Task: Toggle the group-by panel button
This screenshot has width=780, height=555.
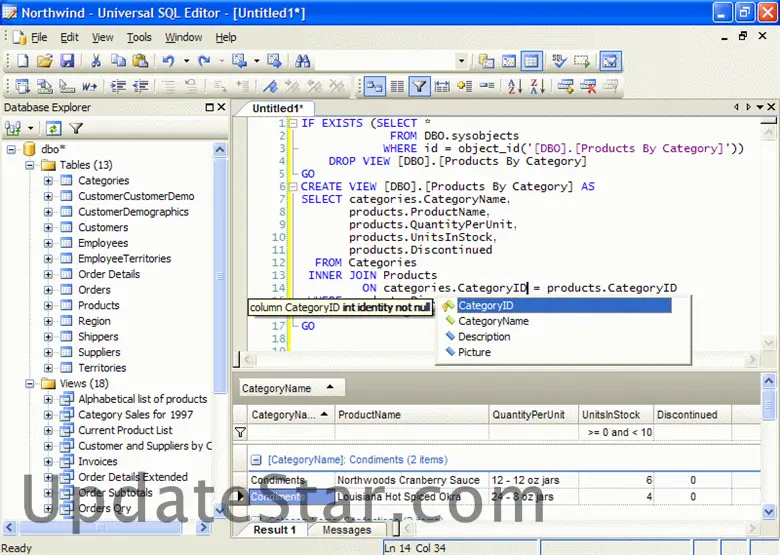Action: click(x=375, y=87)
